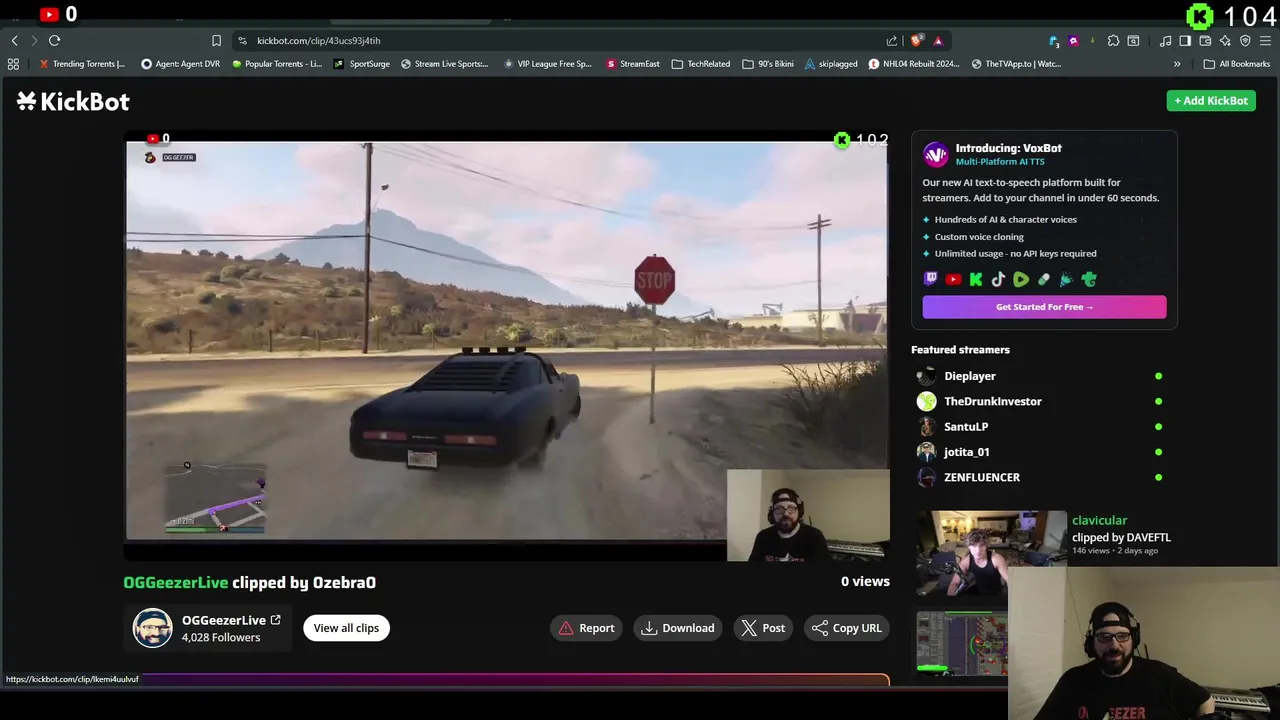
Task: Click the browser forward arrow
Action: pos(34,41)
